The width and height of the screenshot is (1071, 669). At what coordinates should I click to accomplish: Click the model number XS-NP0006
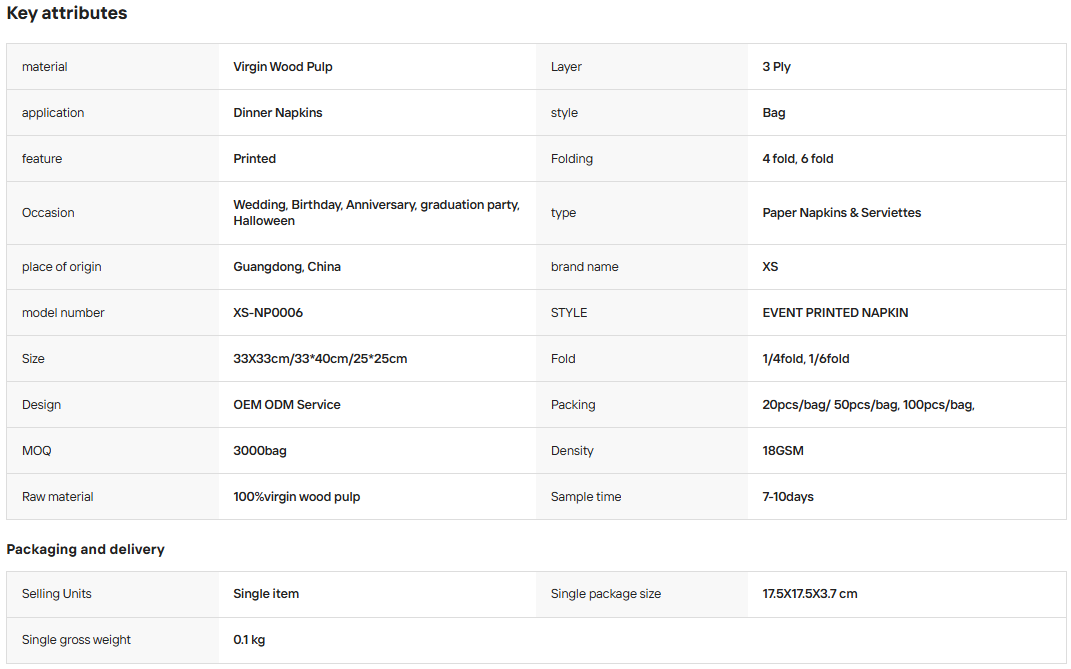[268, 312]
